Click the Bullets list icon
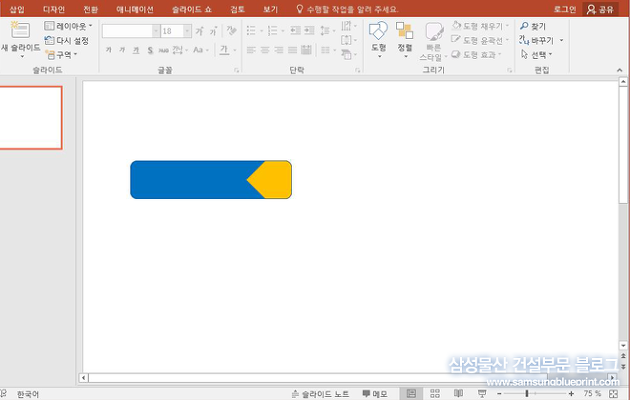630x400 pixels. tap(251, 31)
